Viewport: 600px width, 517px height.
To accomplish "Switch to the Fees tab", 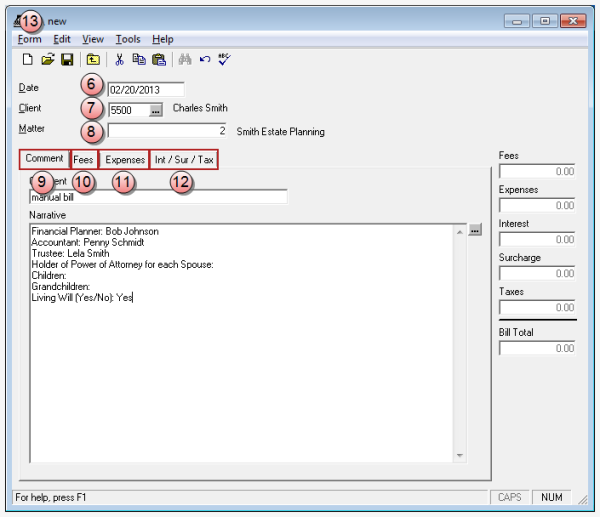I will click(84, 160).
